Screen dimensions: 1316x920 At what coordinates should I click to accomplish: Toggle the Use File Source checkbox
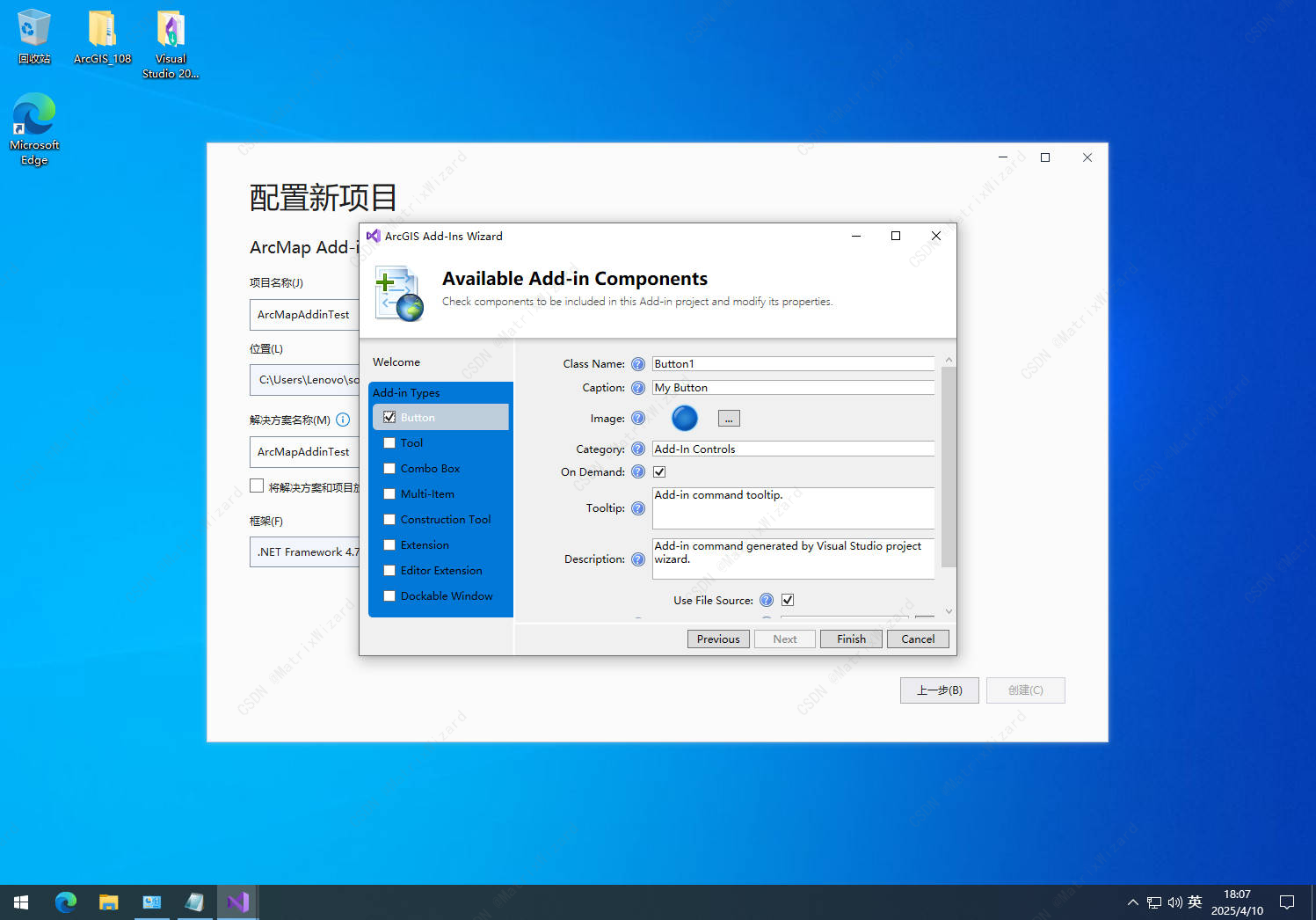tap(788, 601)
